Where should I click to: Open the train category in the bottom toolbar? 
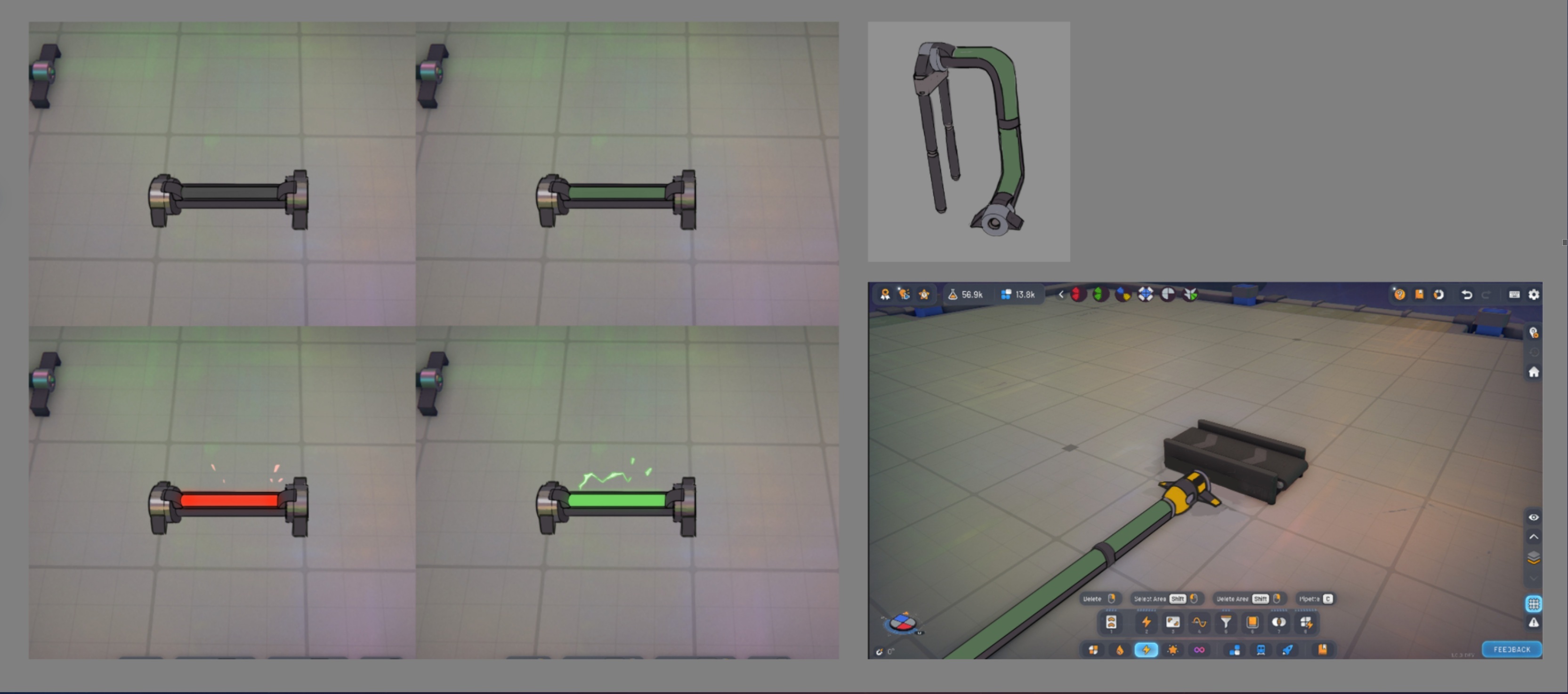(1261, 650)
